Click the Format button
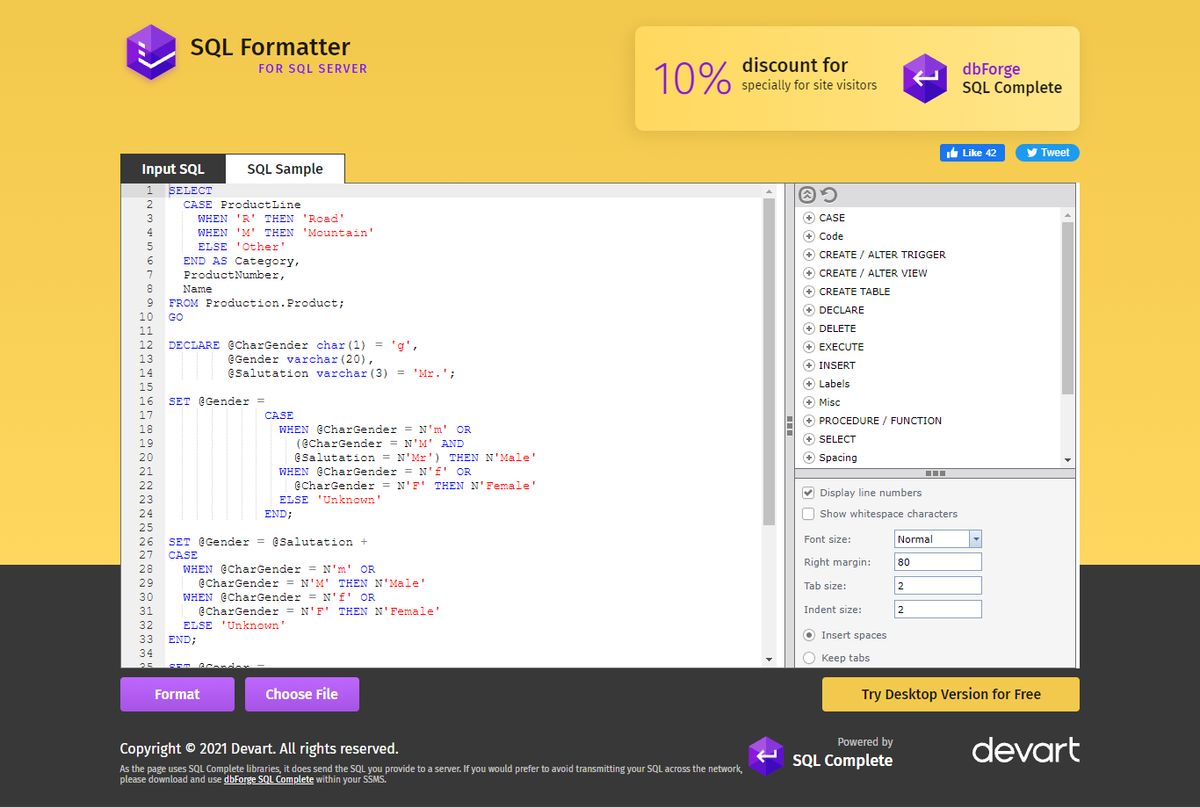Viewport: 1200px width, 808px height. click(177, 693)
